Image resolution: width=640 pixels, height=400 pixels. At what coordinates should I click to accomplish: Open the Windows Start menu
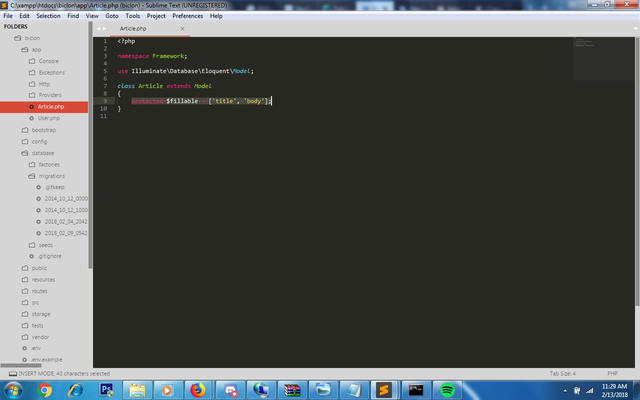(x=13, y=390)
